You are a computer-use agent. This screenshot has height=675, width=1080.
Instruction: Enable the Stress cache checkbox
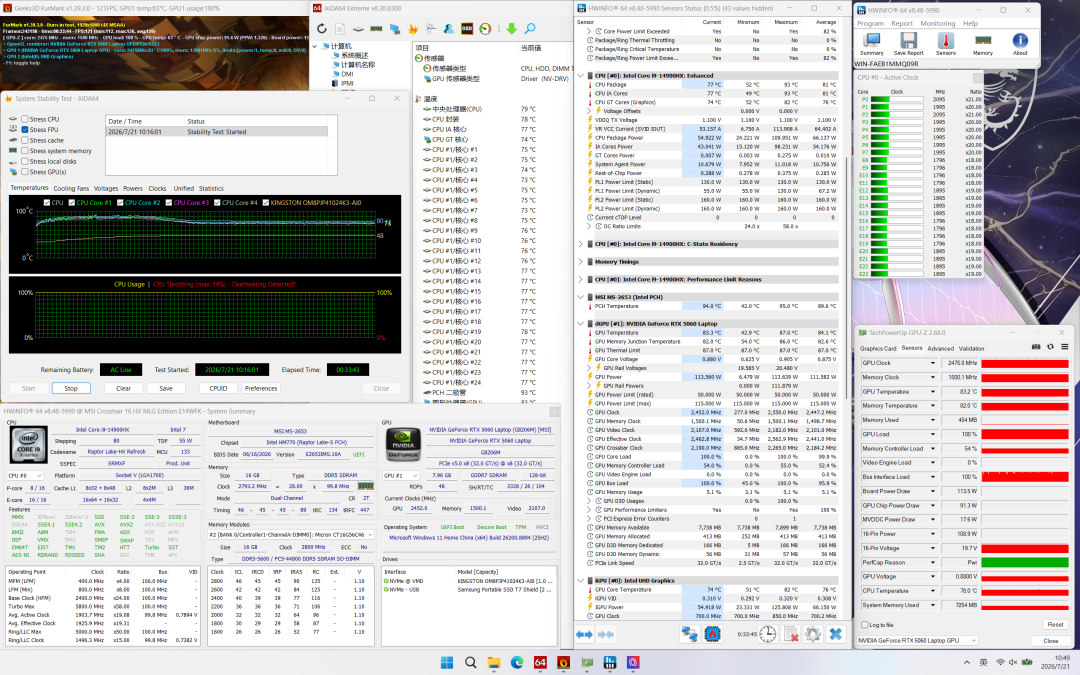click(x=25, y=141)
